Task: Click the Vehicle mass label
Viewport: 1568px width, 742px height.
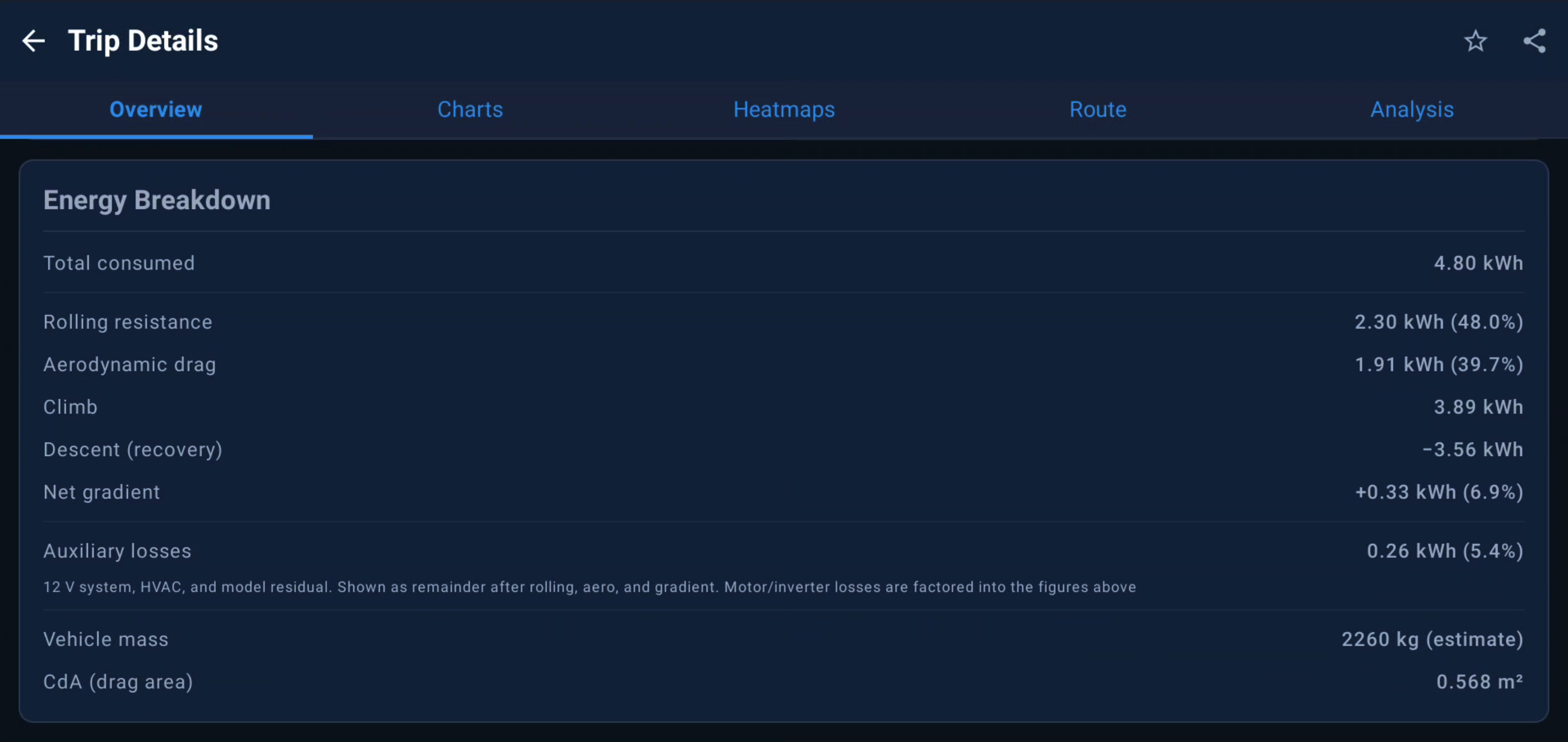Action: pyautogui.click(x=106, y=640)
